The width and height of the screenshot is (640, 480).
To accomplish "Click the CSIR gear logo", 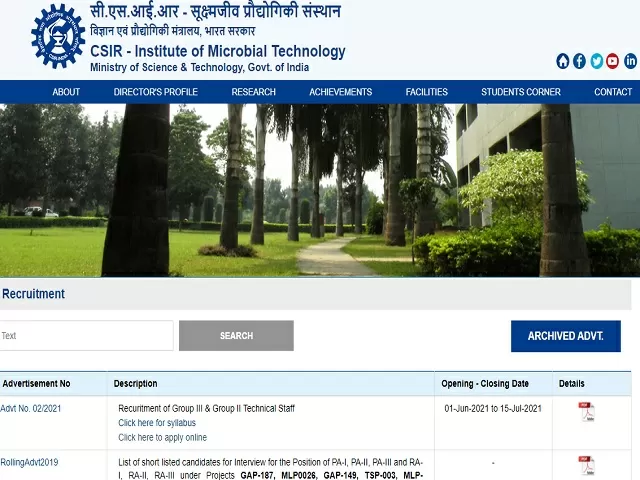I will [x=58, y=36].
